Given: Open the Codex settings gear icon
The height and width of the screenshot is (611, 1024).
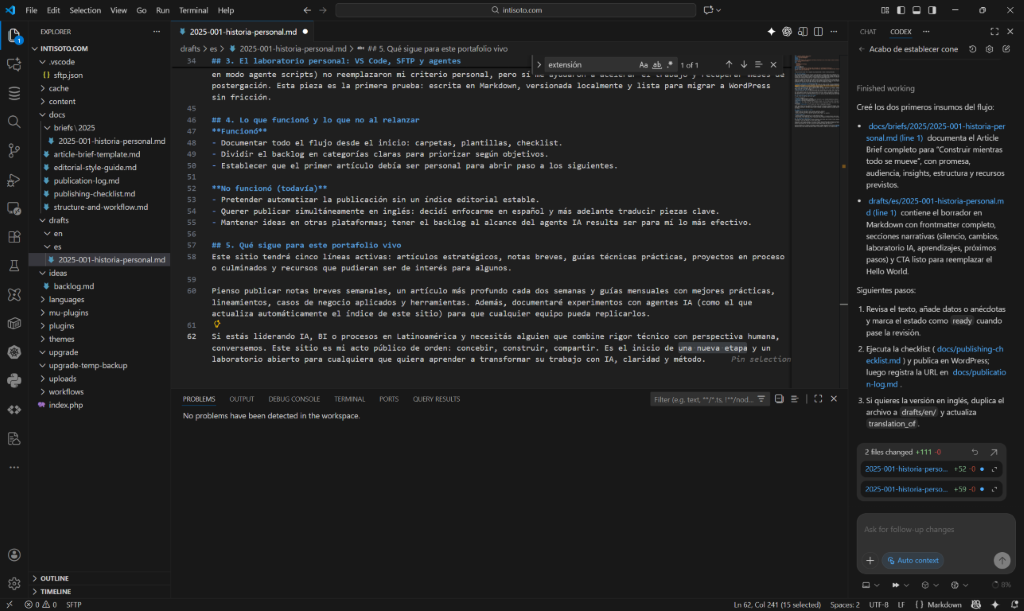Looking at the screenshot, I should point(989,49).
